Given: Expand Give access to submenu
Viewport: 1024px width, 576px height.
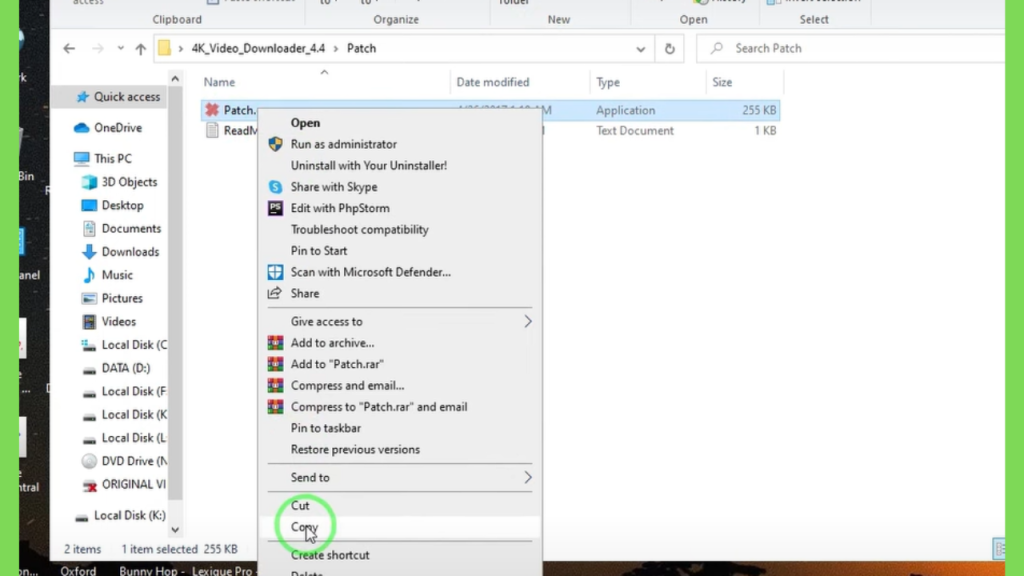Looking at the screenshot, I should [x=400, y=321].
